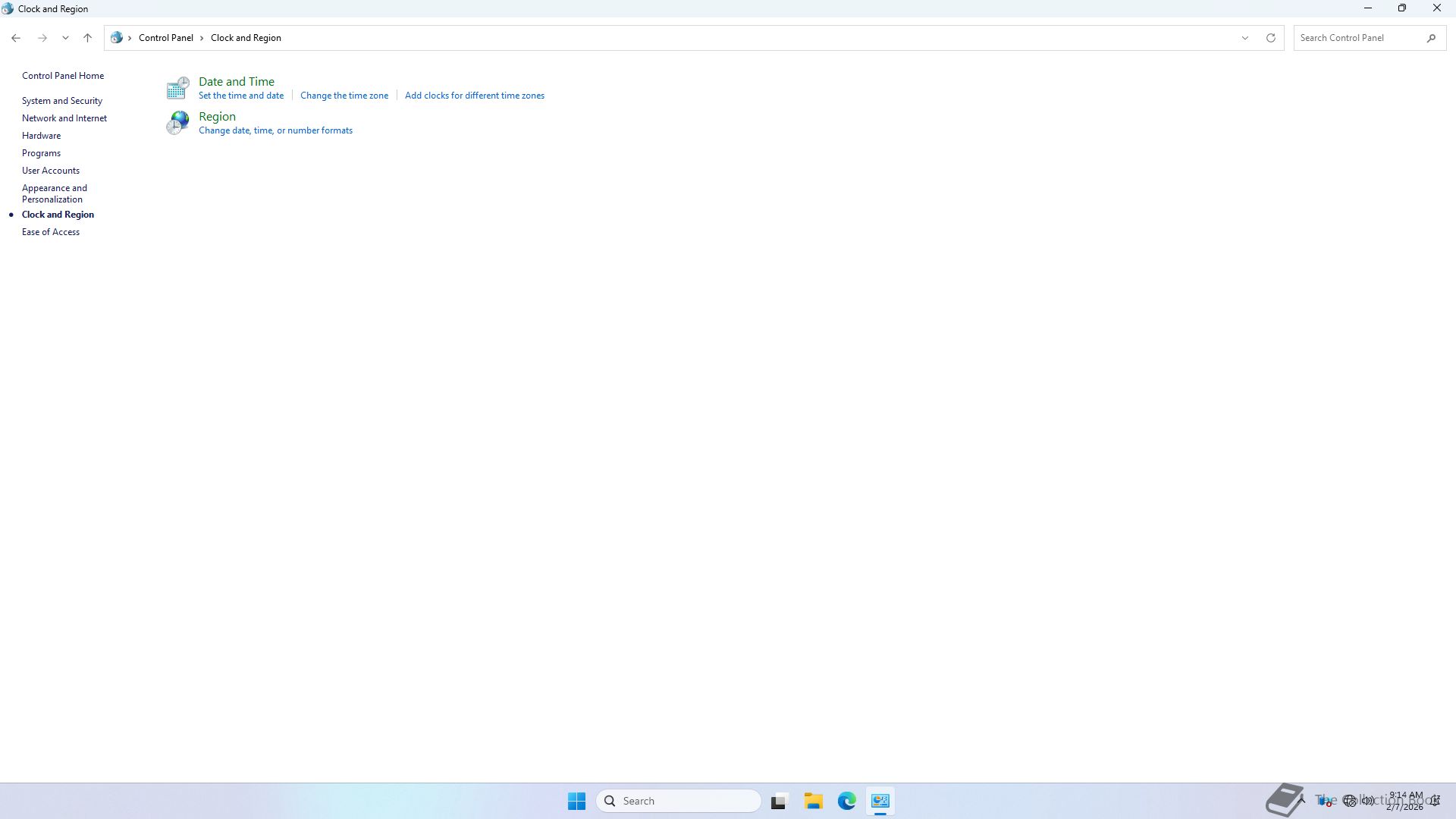Expand the Control Panel breadcrumb chevron
Viewport: 1456px width, 819px height.
point(202,38)
